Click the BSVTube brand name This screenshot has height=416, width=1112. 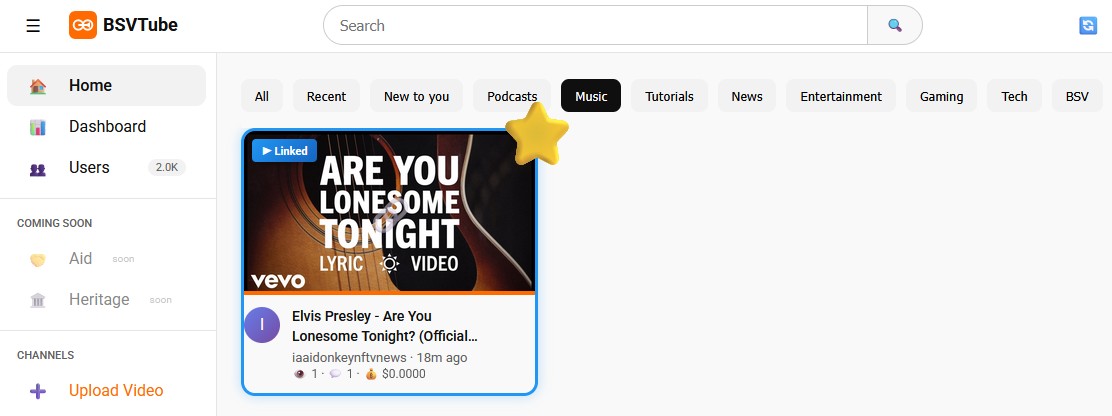click(140, 26)
